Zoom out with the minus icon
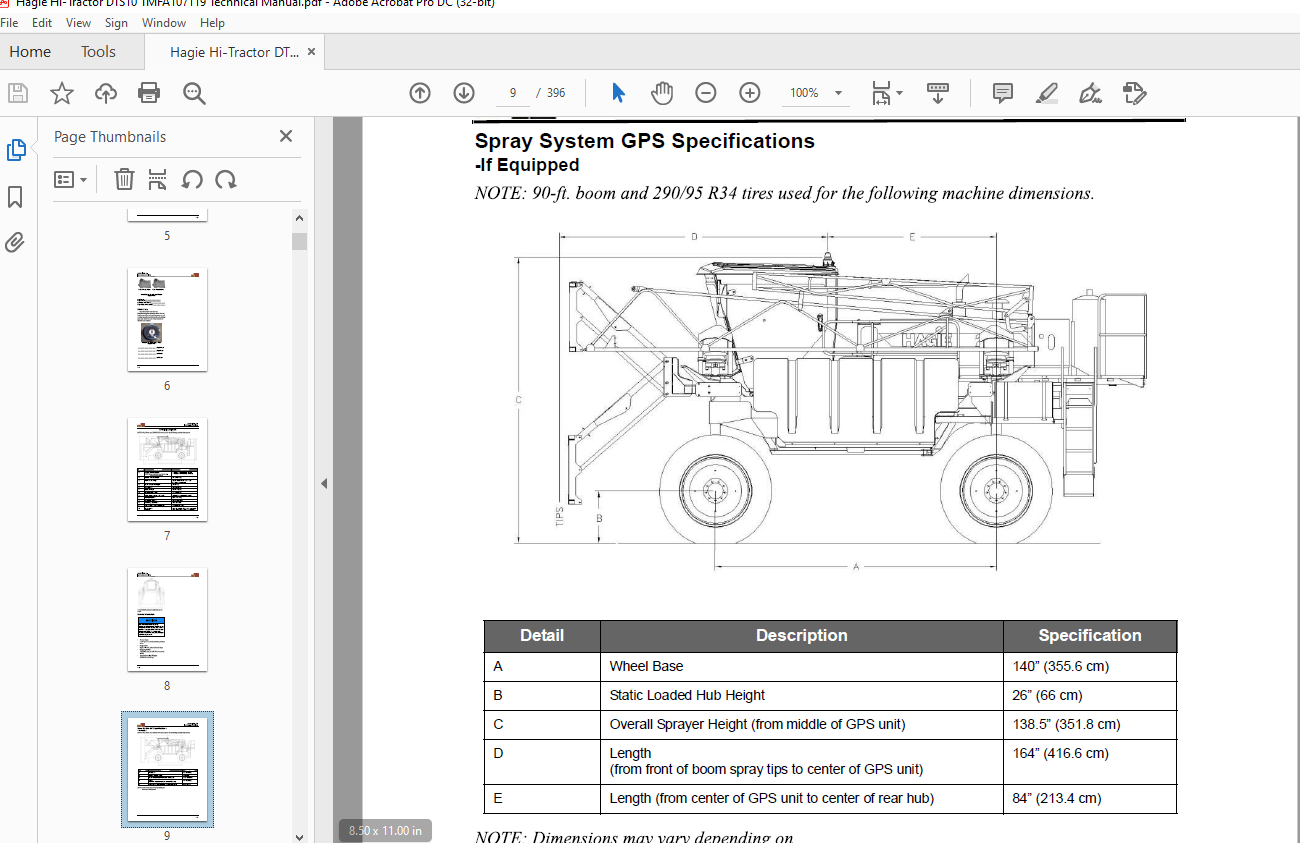The width and height of the screenshot is (1300, 843). 706,93
